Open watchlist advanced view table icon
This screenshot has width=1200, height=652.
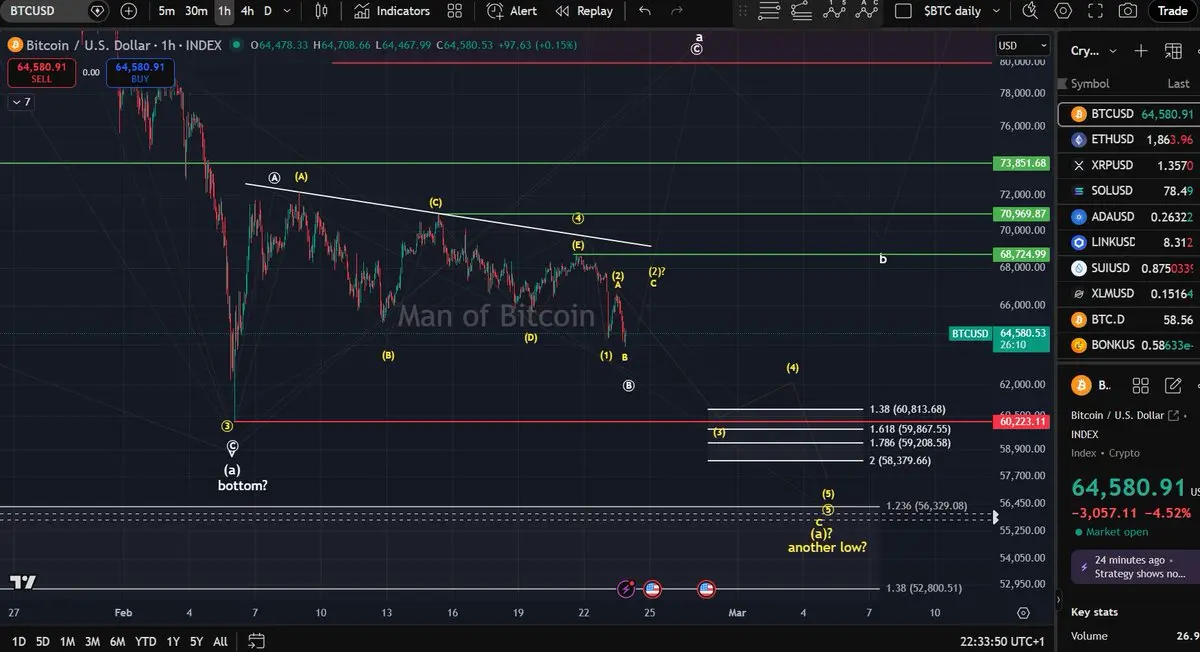pos(1172,51)
